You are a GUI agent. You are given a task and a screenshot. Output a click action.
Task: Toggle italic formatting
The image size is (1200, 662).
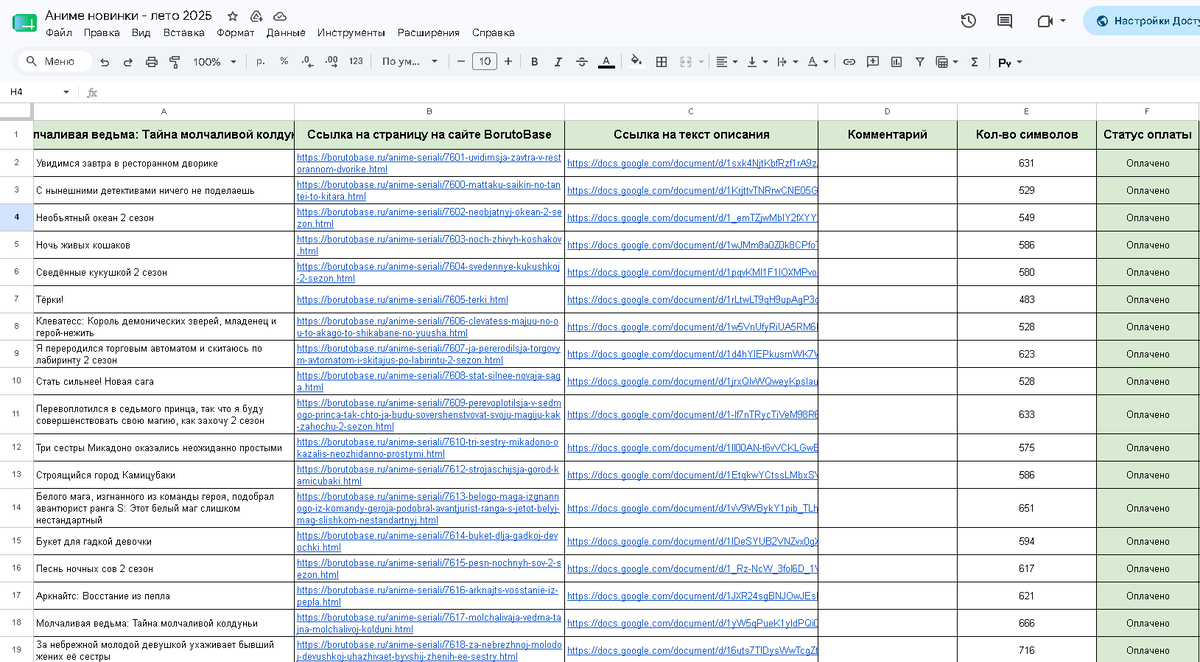[x=558, y=62]
